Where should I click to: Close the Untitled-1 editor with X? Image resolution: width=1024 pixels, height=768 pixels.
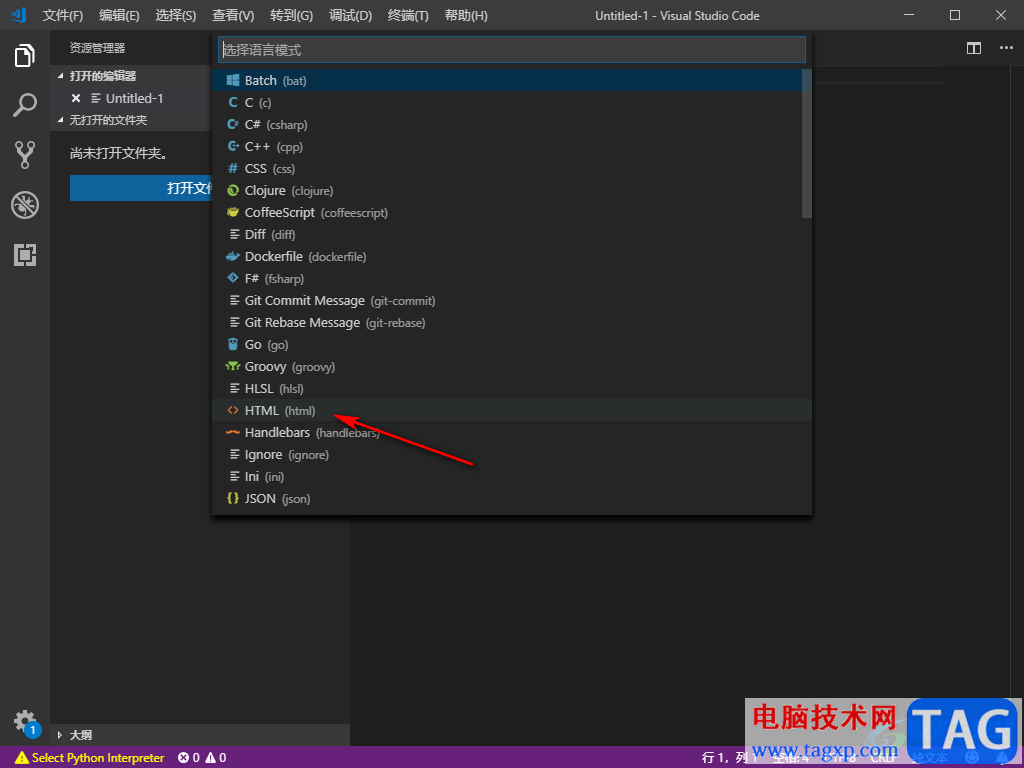(x=76, y=98)
